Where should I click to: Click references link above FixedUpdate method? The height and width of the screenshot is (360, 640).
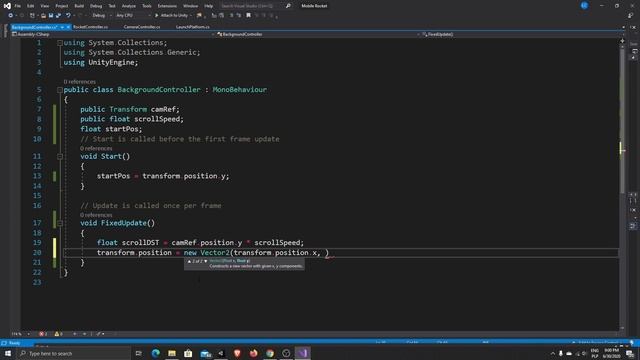click(x=96, y=215)
